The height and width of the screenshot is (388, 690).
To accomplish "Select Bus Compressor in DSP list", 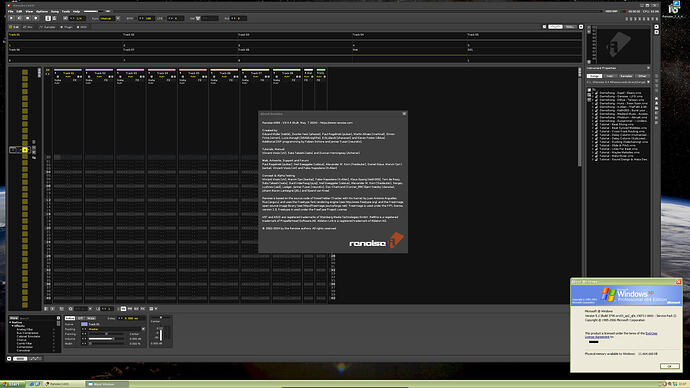I will click(x=27, y=333).
